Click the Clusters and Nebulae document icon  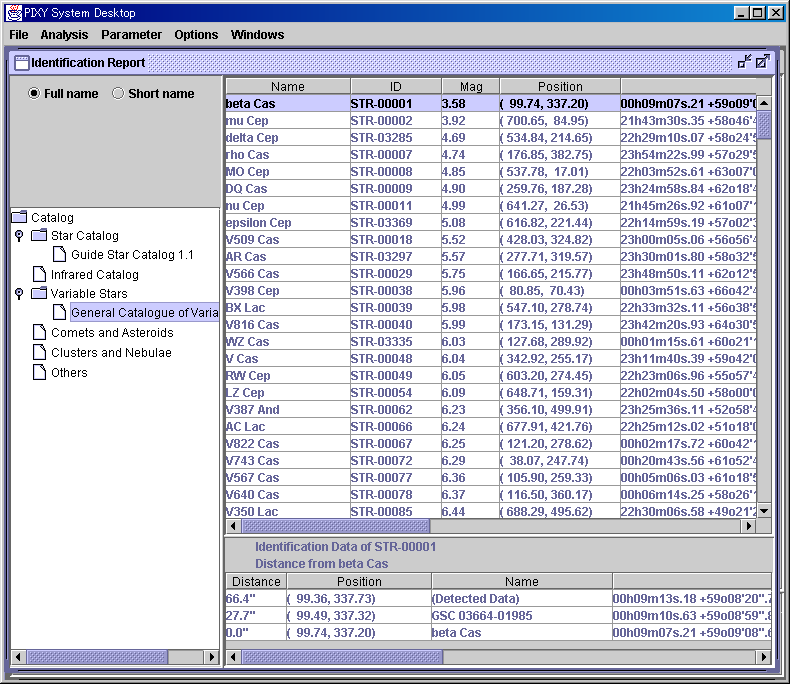point(39,353)
